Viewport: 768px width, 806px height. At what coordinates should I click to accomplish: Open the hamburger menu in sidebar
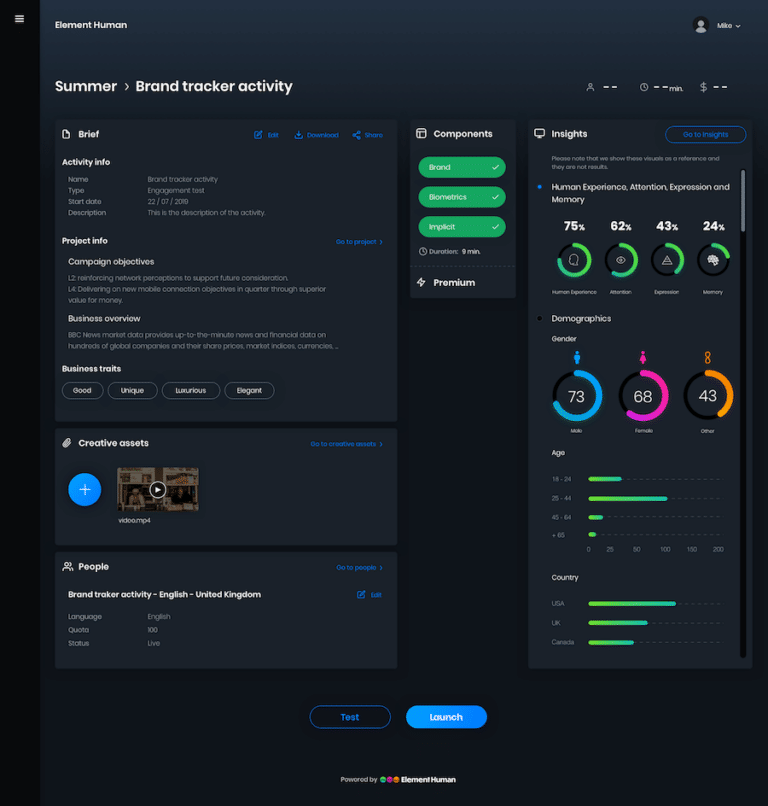click(x=19, y=19)
